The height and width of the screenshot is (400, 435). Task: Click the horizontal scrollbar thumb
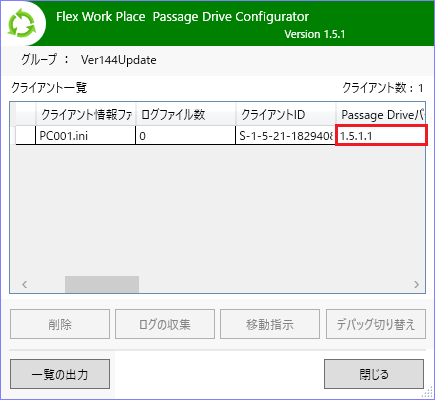(x=102, y=285)
